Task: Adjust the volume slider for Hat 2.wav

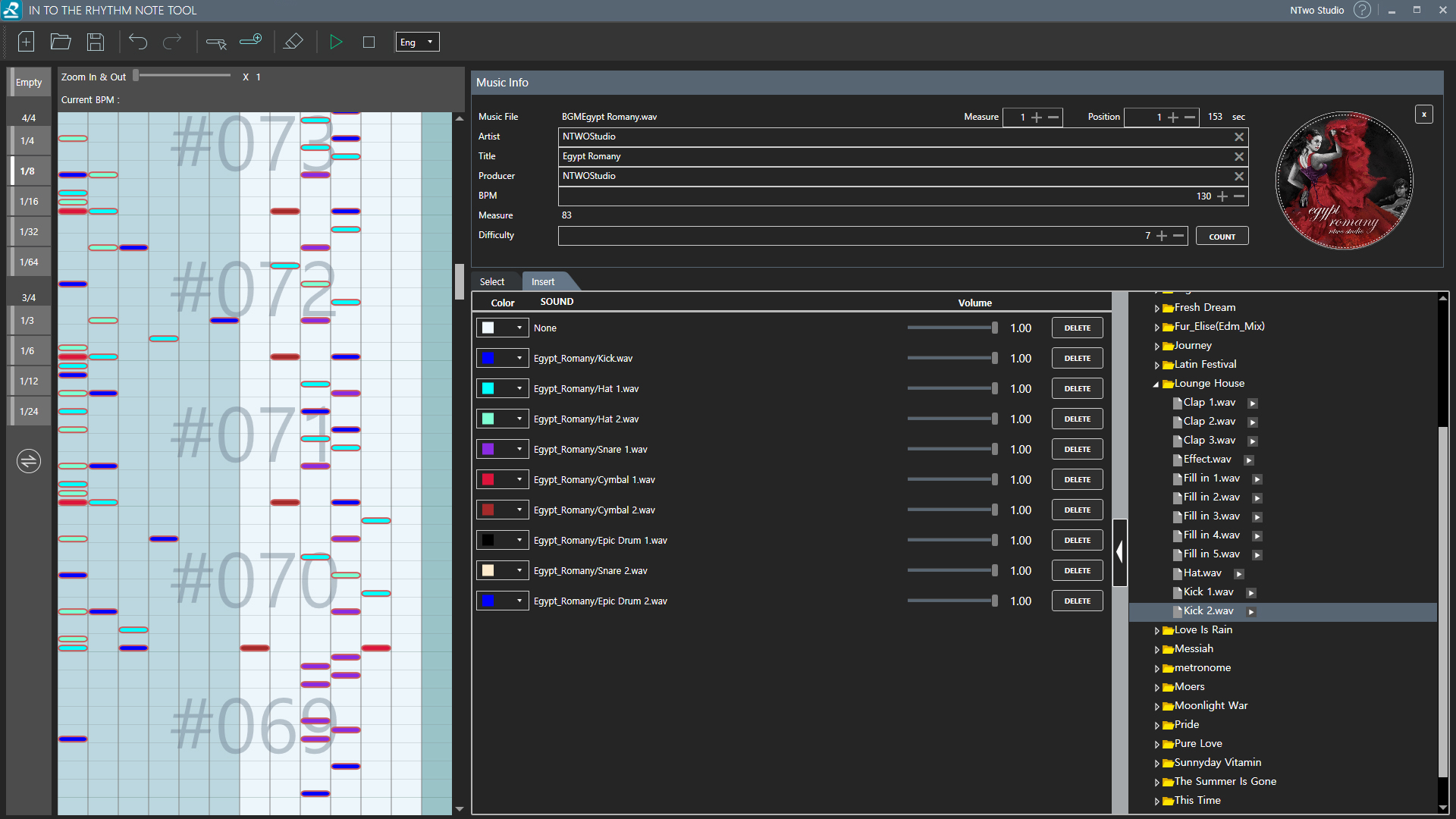Action: [993, 419]
